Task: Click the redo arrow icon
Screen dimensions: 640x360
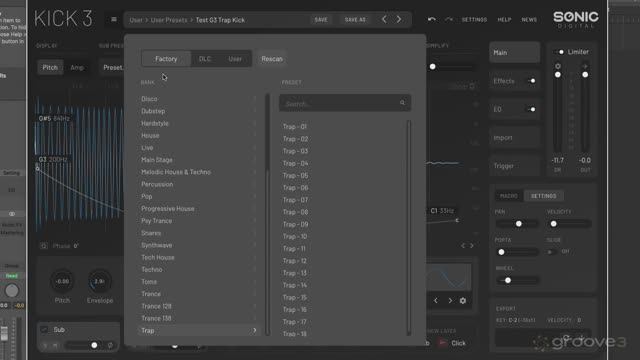Action: coord(449,19)
